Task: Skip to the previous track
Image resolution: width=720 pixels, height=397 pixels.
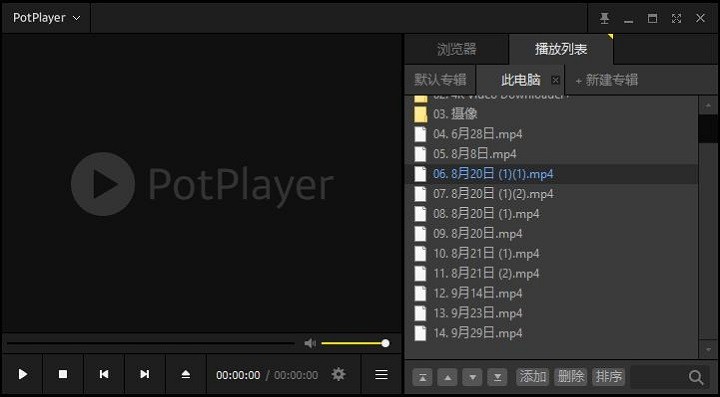Action: coord(104,375)
